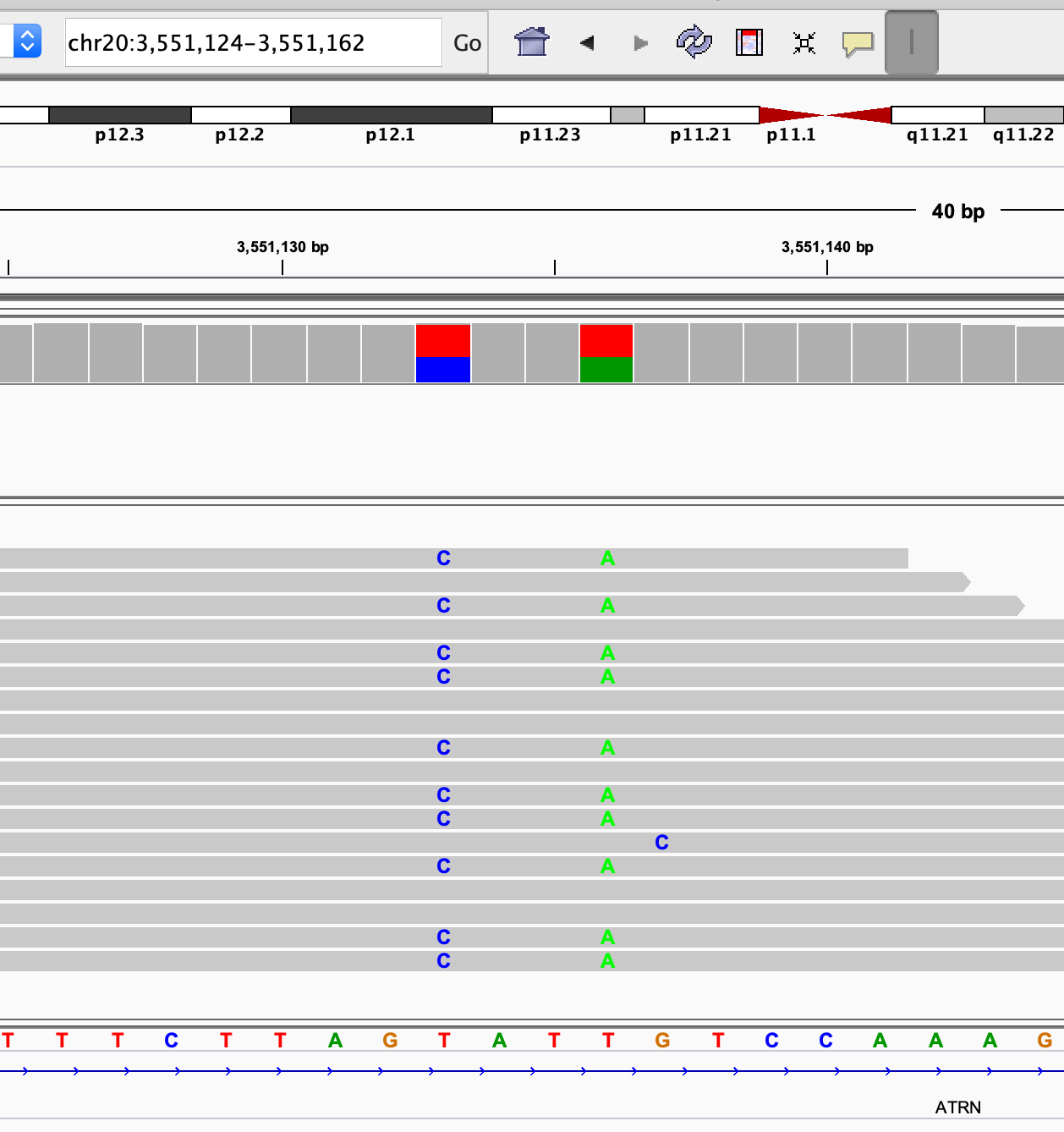
Task: Click the zoom slider control
Action: click(x=911, y=42)
